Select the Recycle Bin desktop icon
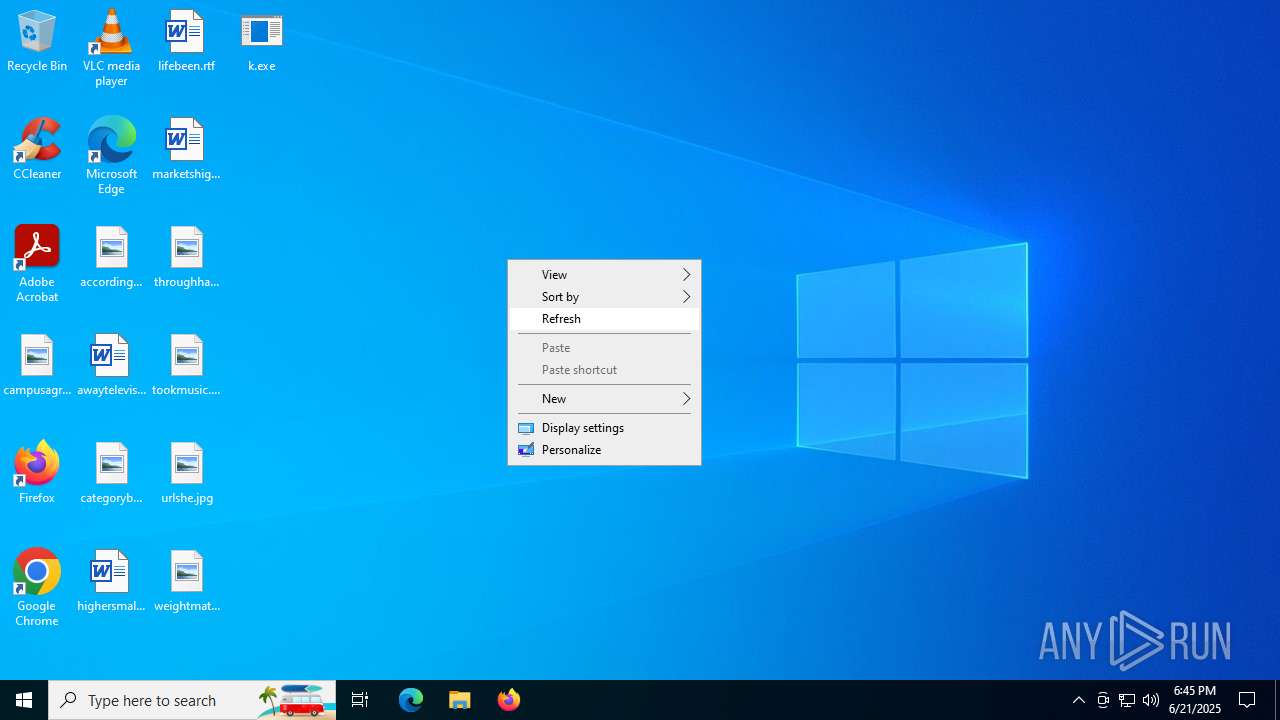The image size is (1280, 720). 37,41
